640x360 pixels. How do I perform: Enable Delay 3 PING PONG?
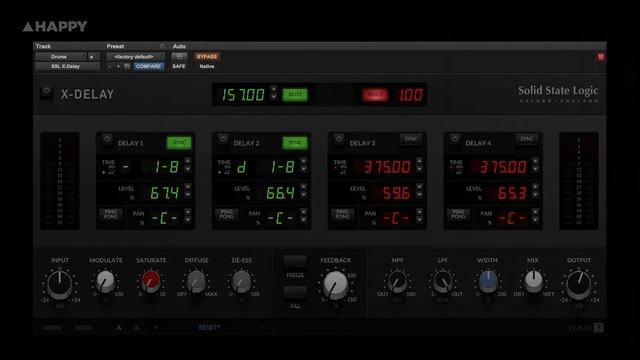pyautogui.click(x=342, y=214)
